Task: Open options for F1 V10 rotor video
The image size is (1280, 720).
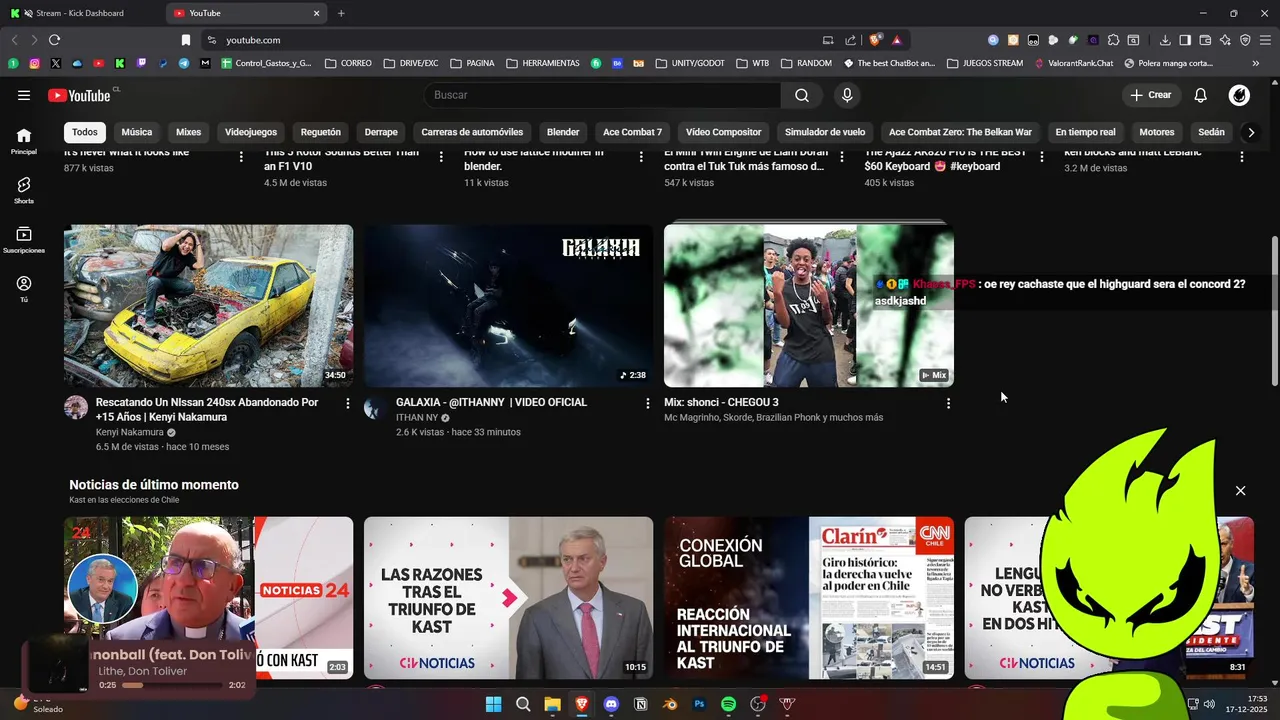Action: pyautogui.click(x=441, y=156)
